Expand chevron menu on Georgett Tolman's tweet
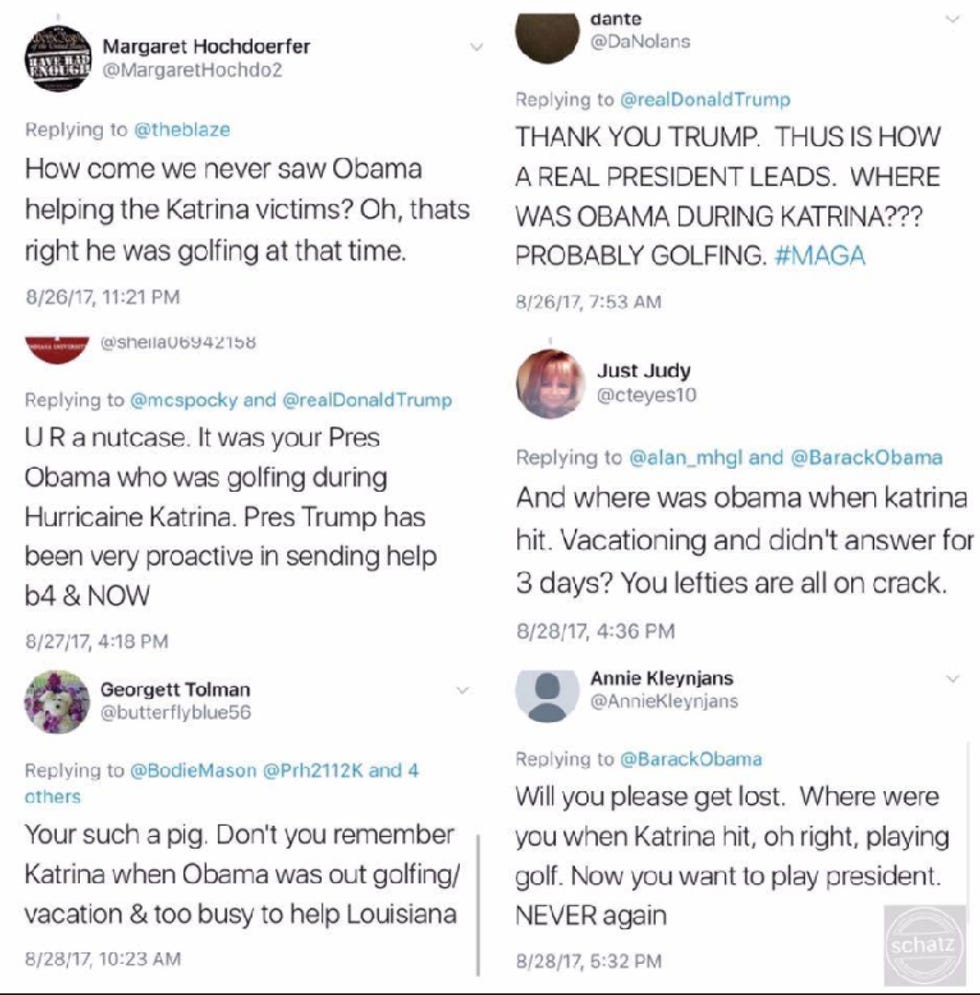 click(x=463, y=690)
